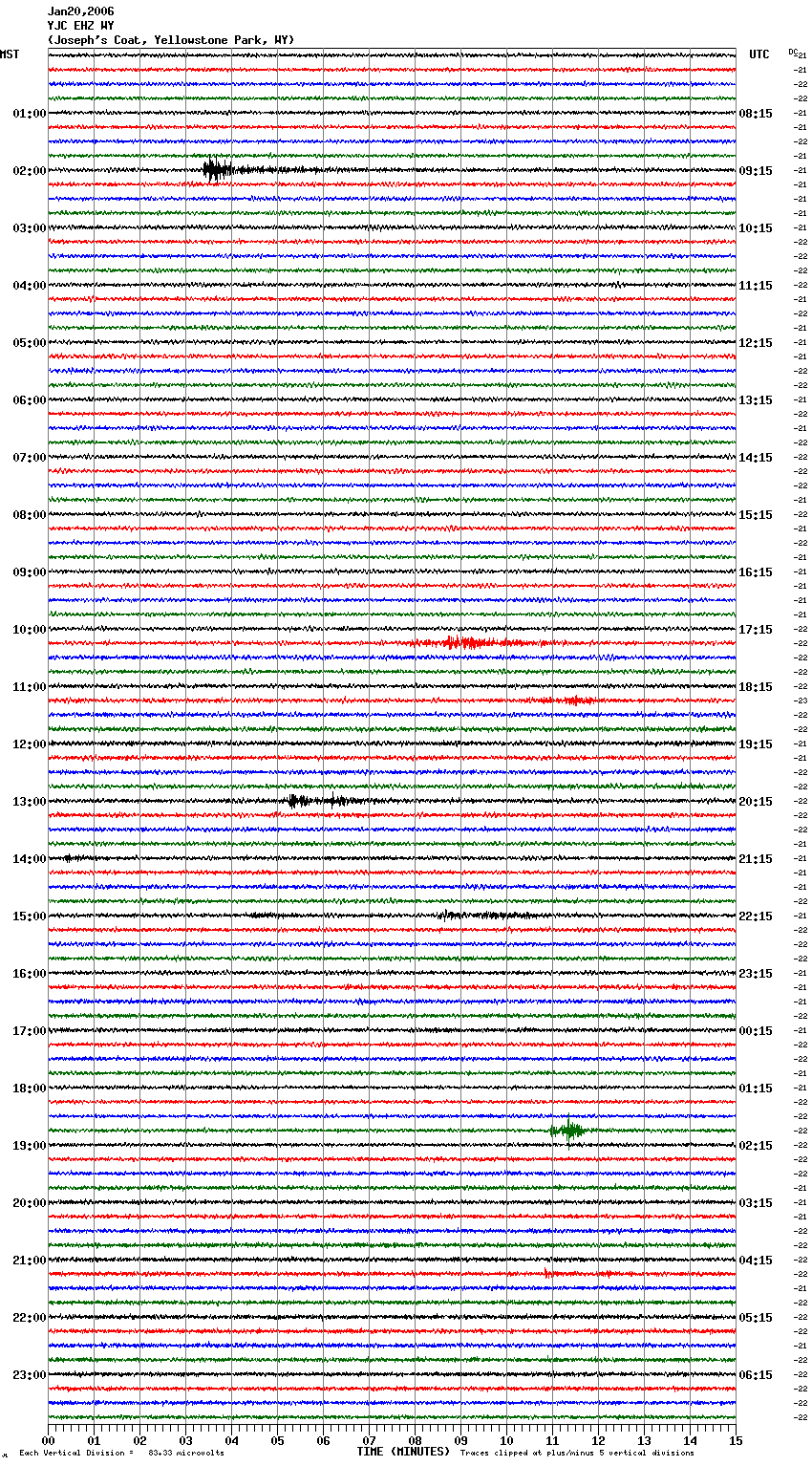The width and height of the screenshot is (812, 1466).
Task: Select the 13:00 MST time label
Action: (x=29, y=802)
